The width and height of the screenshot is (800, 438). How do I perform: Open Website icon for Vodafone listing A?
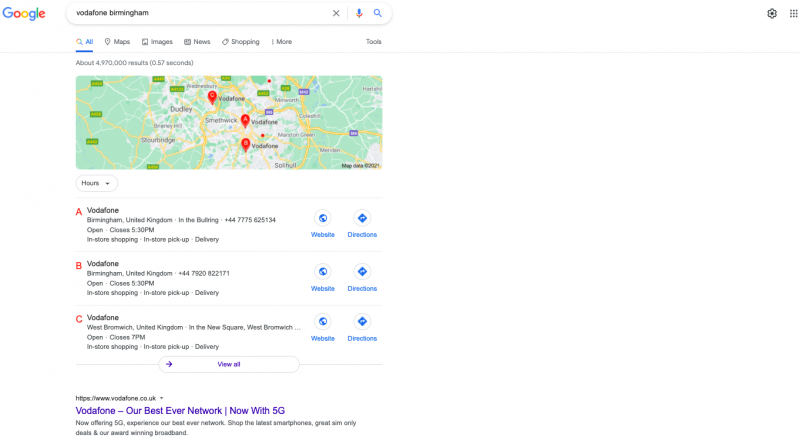coord(323,218)
